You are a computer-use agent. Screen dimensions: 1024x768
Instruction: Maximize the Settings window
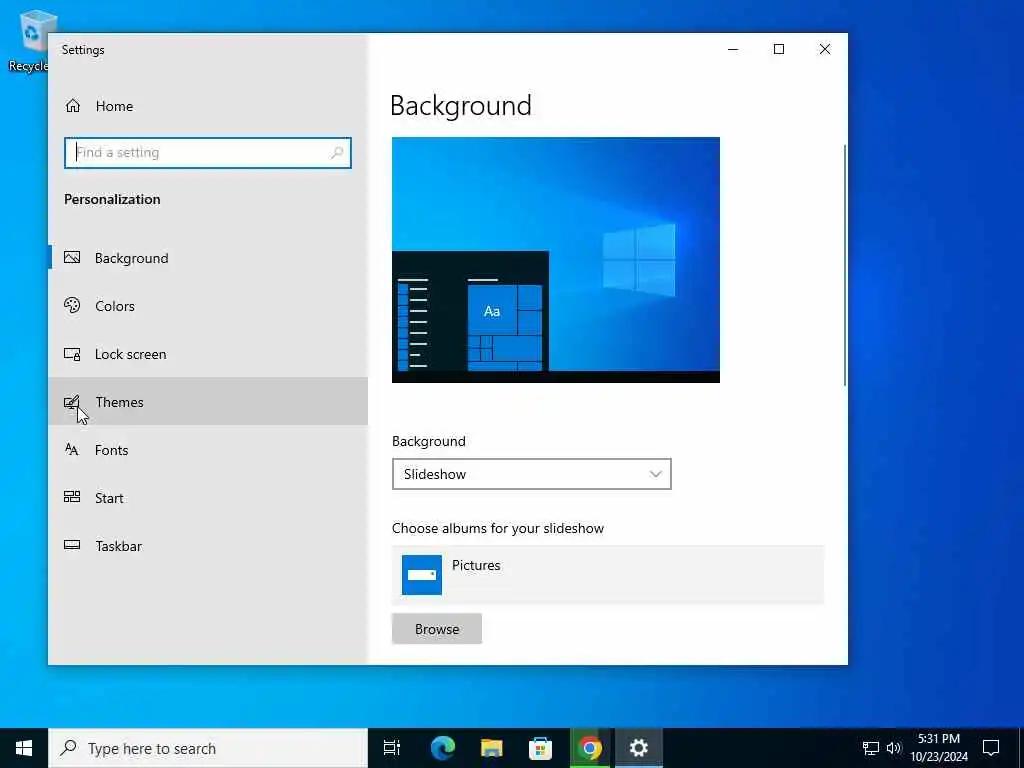(778, 50)
